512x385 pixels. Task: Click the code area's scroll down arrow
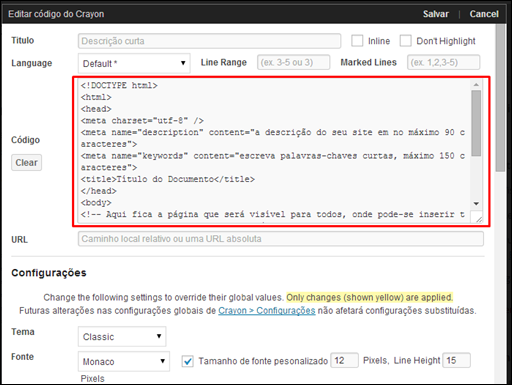pyautogui.click(x=476, y=204)
